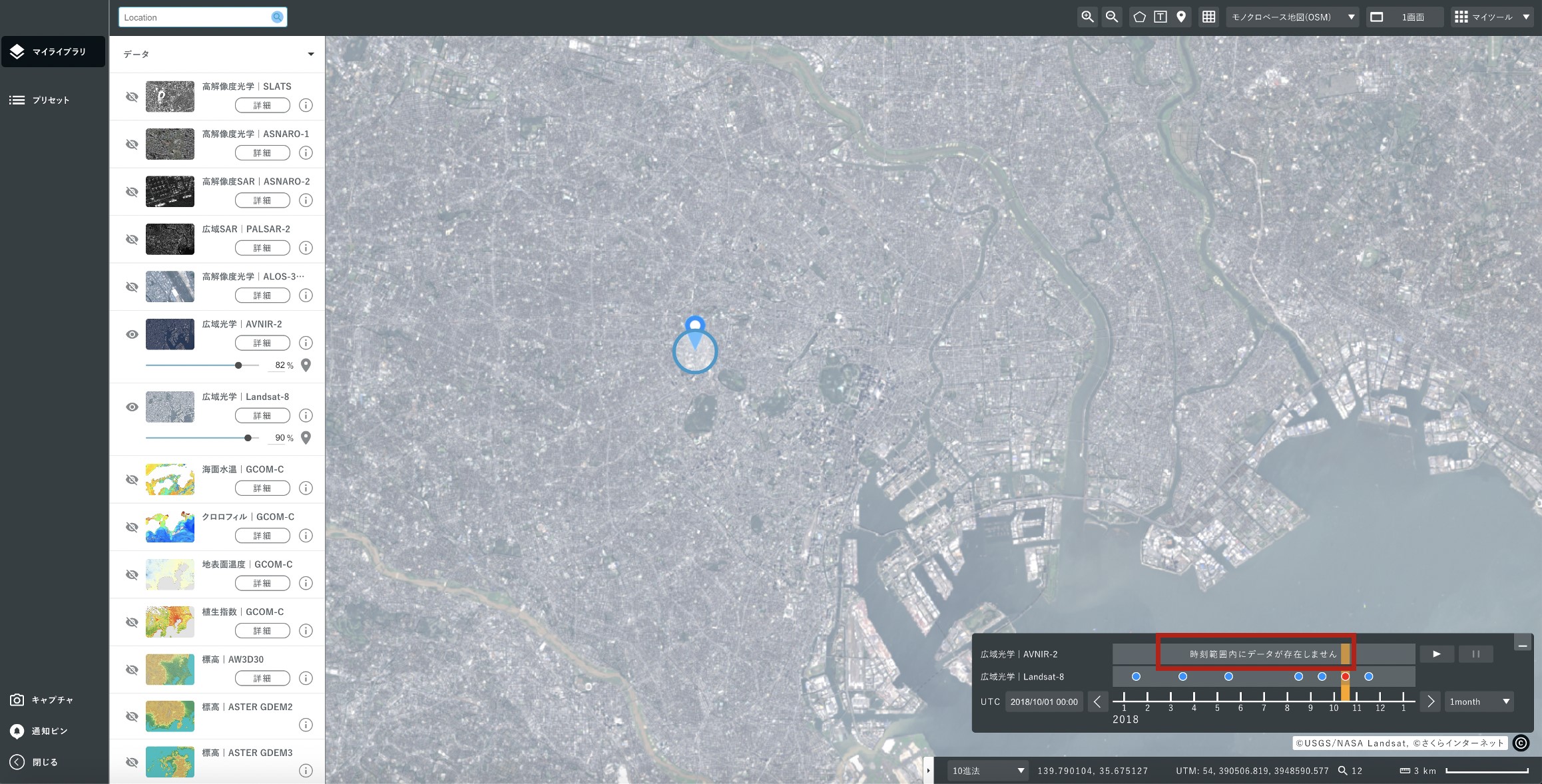The width and height of the screenshot is (1542, 784).
Task: Click the zoom in magnifier icon
Action: [1087, 17]
